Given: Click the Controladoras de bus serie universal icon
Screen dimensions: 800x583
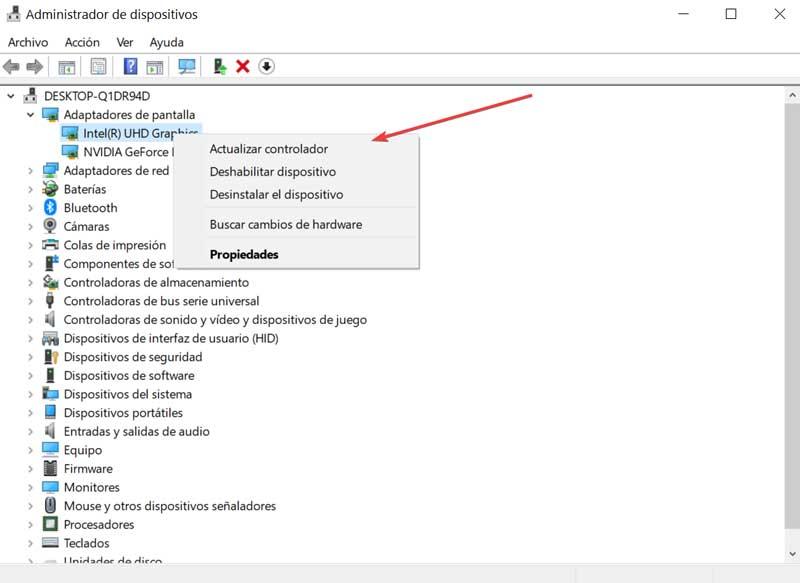Looking at the screenshot, I should [50, 300].
